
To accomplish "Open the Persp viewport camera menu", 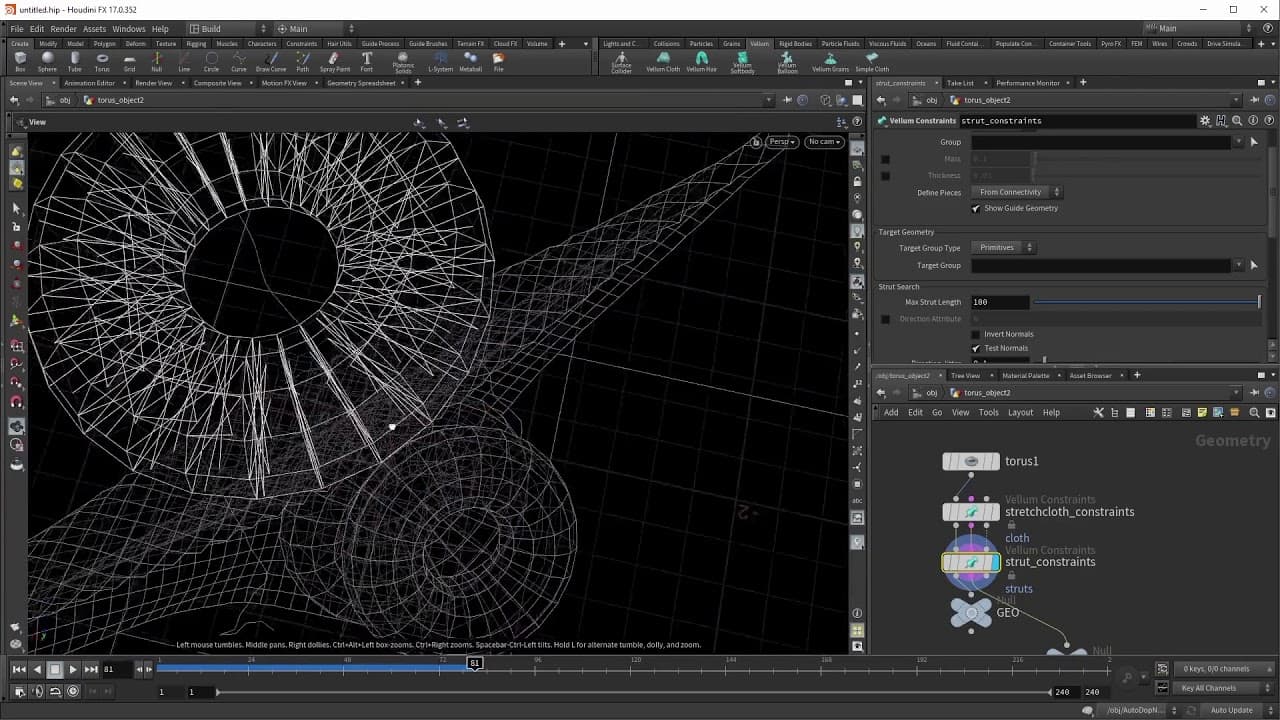I will coord(781,142).
